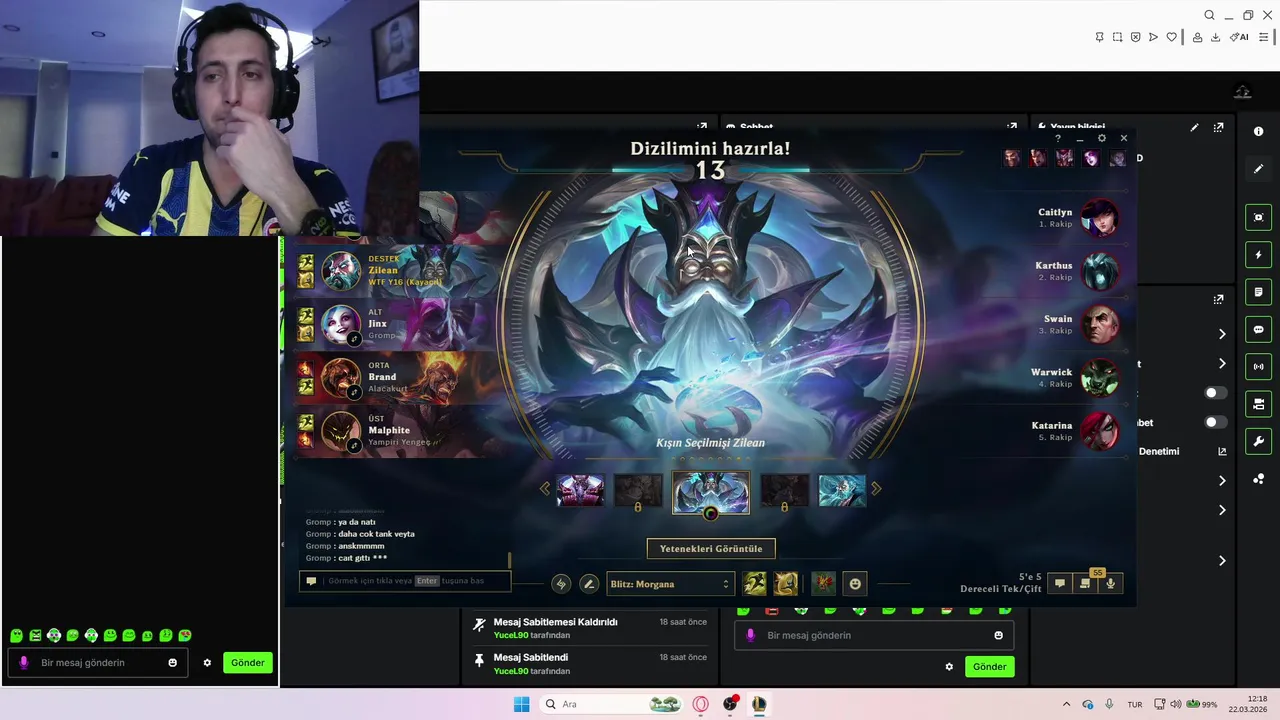Click Swain enemy portrait

coord(1100,325)
